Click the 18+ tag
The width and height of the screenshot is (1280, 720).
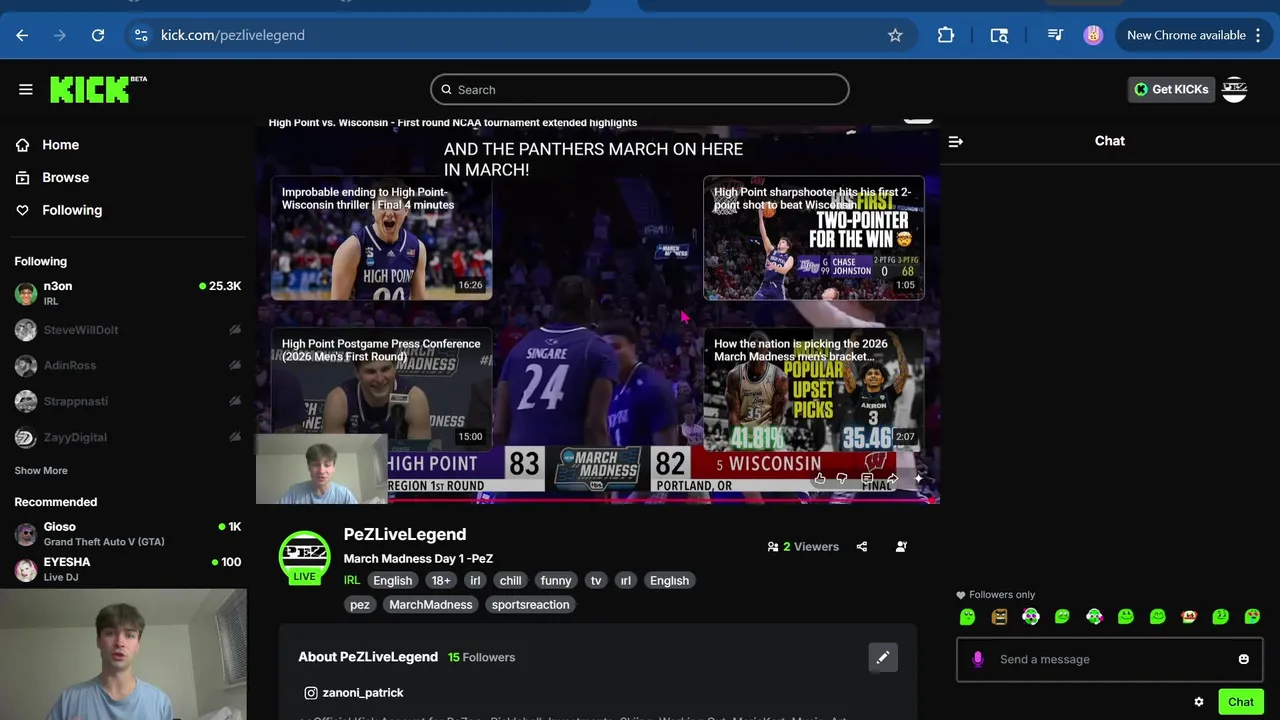(x=441, y=580)
